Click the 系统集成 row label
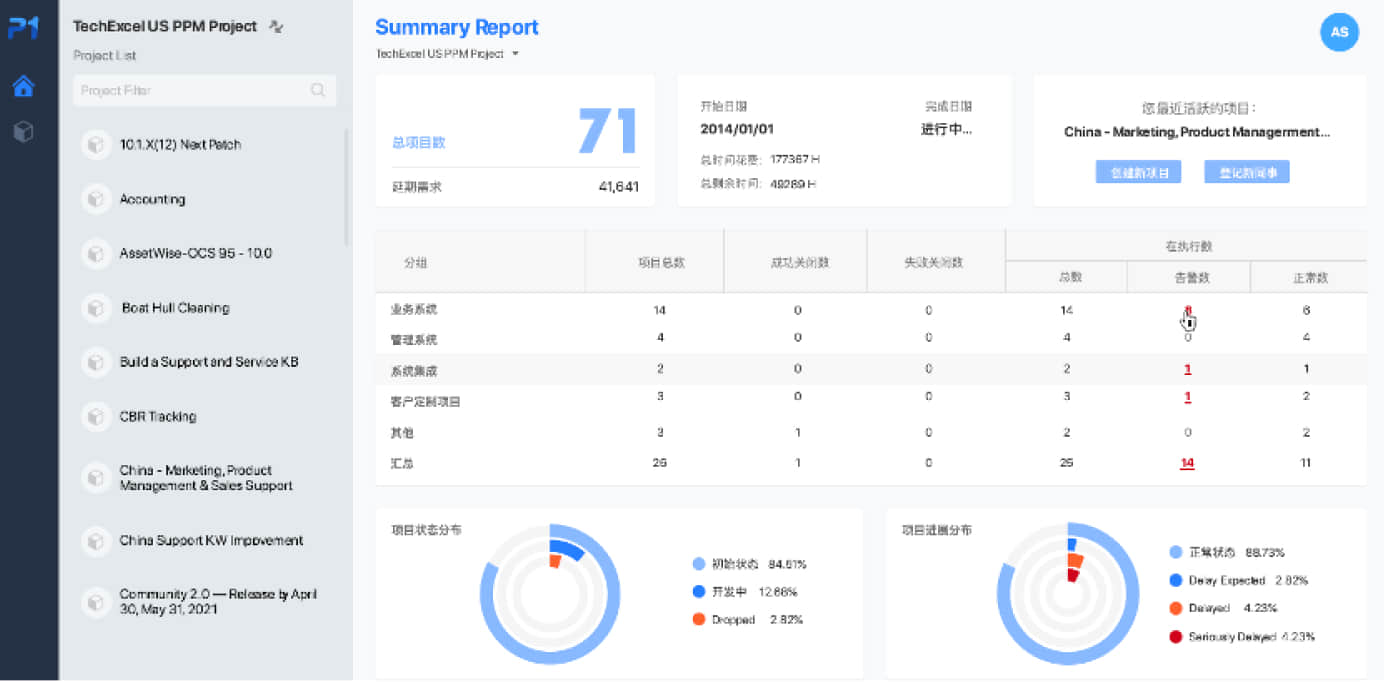This screenshot has width=1386, height=682. pos(414,371)
